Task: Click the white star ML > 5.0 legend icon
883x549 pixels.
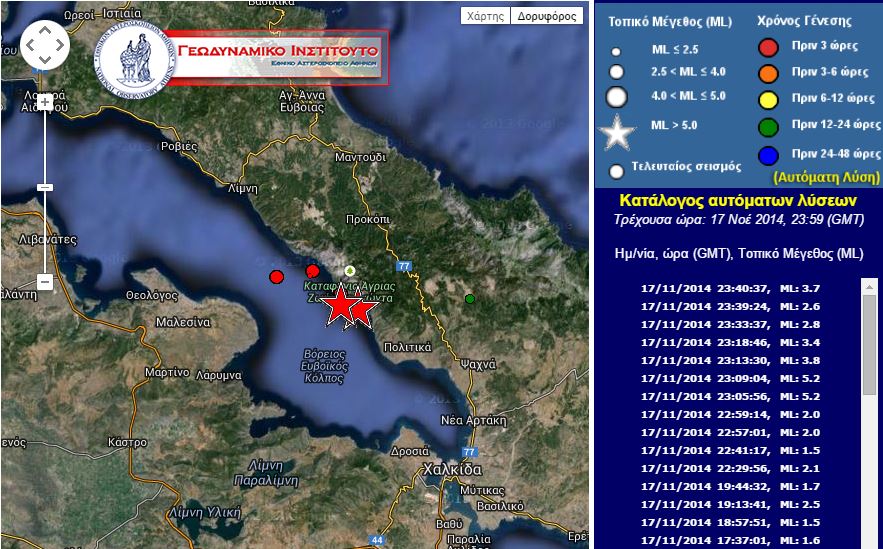Action: (x=617, y=131)
